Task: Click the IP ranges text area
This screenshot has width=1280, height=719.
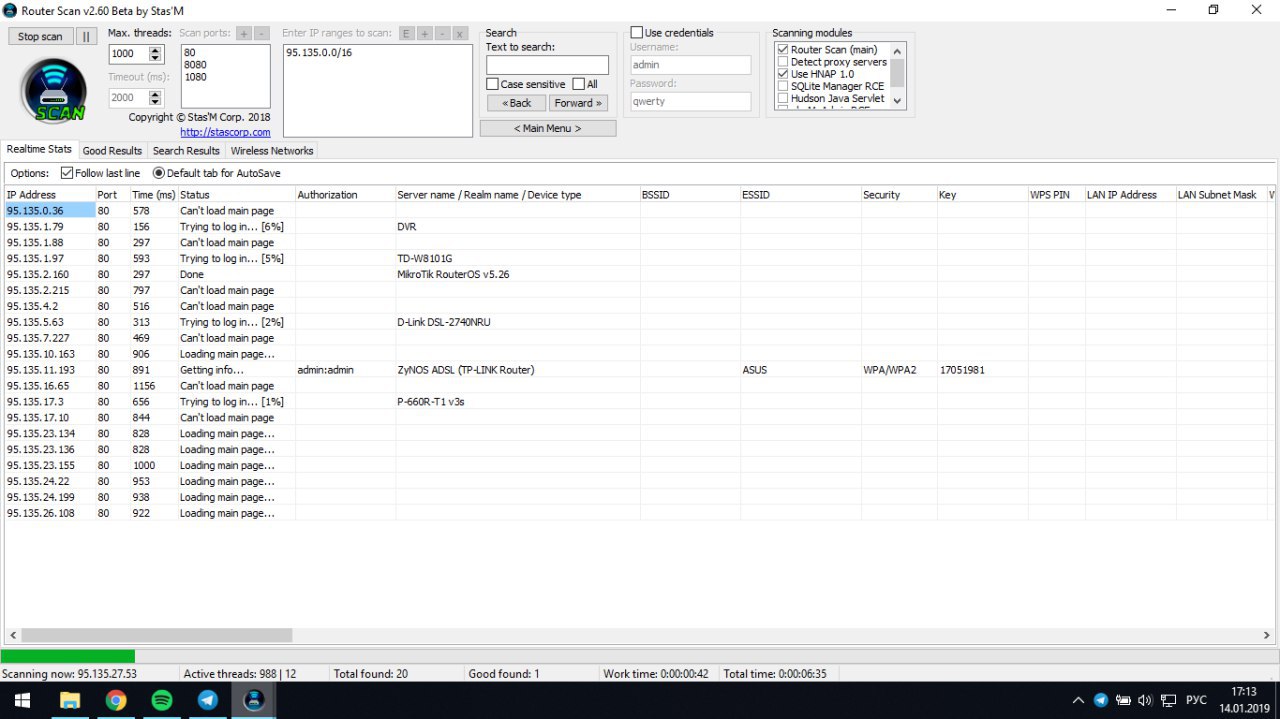Action: coord(378,90)
